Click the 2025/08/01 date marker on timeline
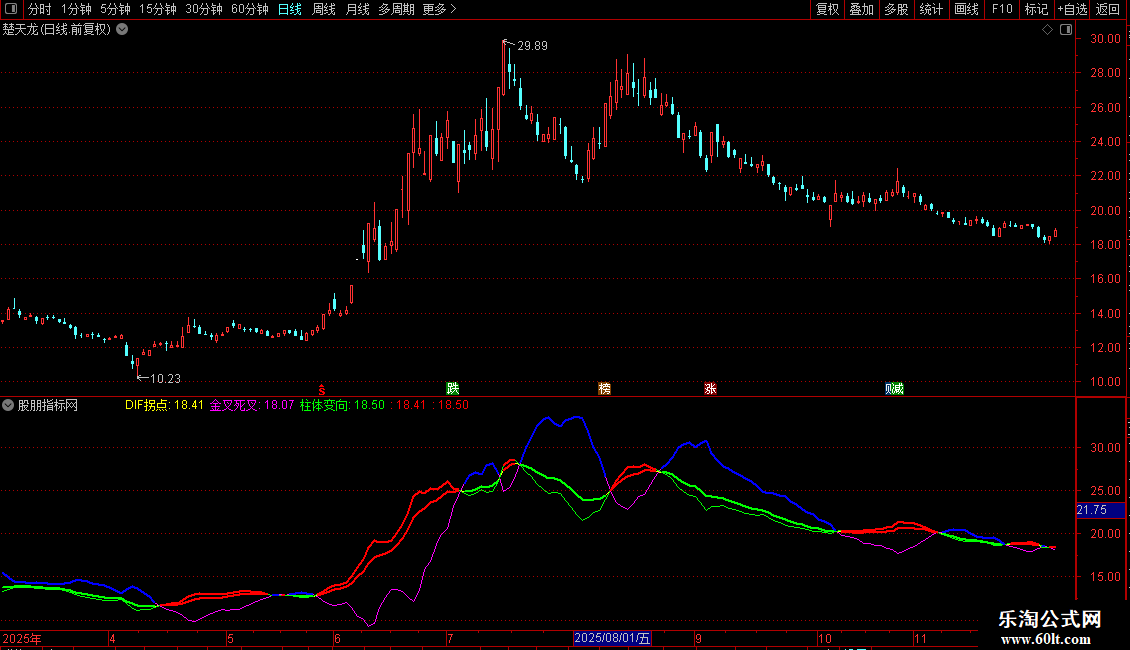The height and width of the screenshot is (650, 1130). pyautogui.click(x=612, y=638)
